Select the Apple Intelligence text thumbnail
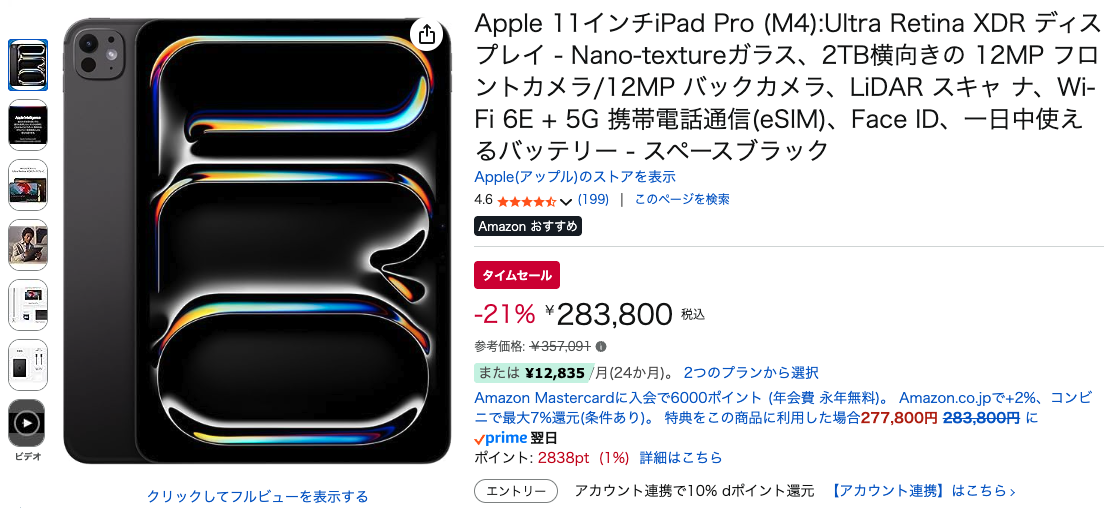Image resolution: width=1120 pixels, height=508 pixels. pos(27,125)
